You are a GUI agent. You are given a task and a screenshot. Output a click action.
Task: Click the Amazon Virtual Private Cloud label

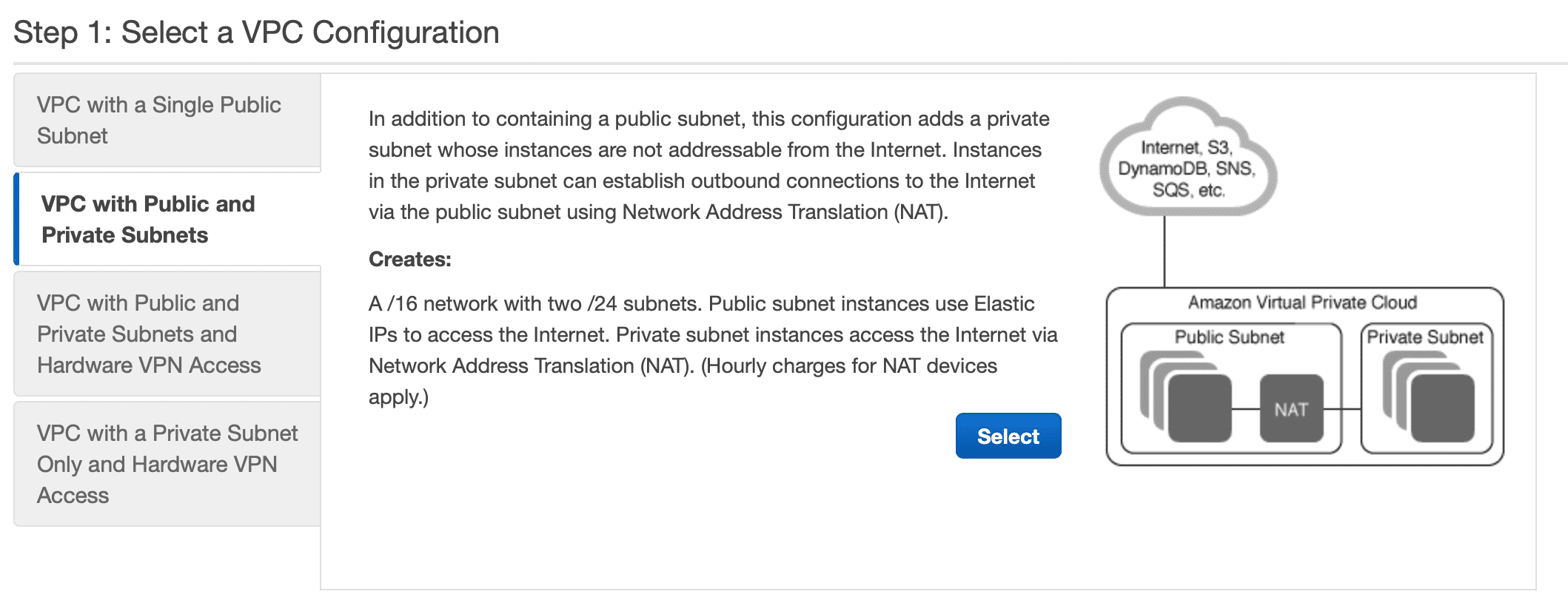(x=1302, y=303)
